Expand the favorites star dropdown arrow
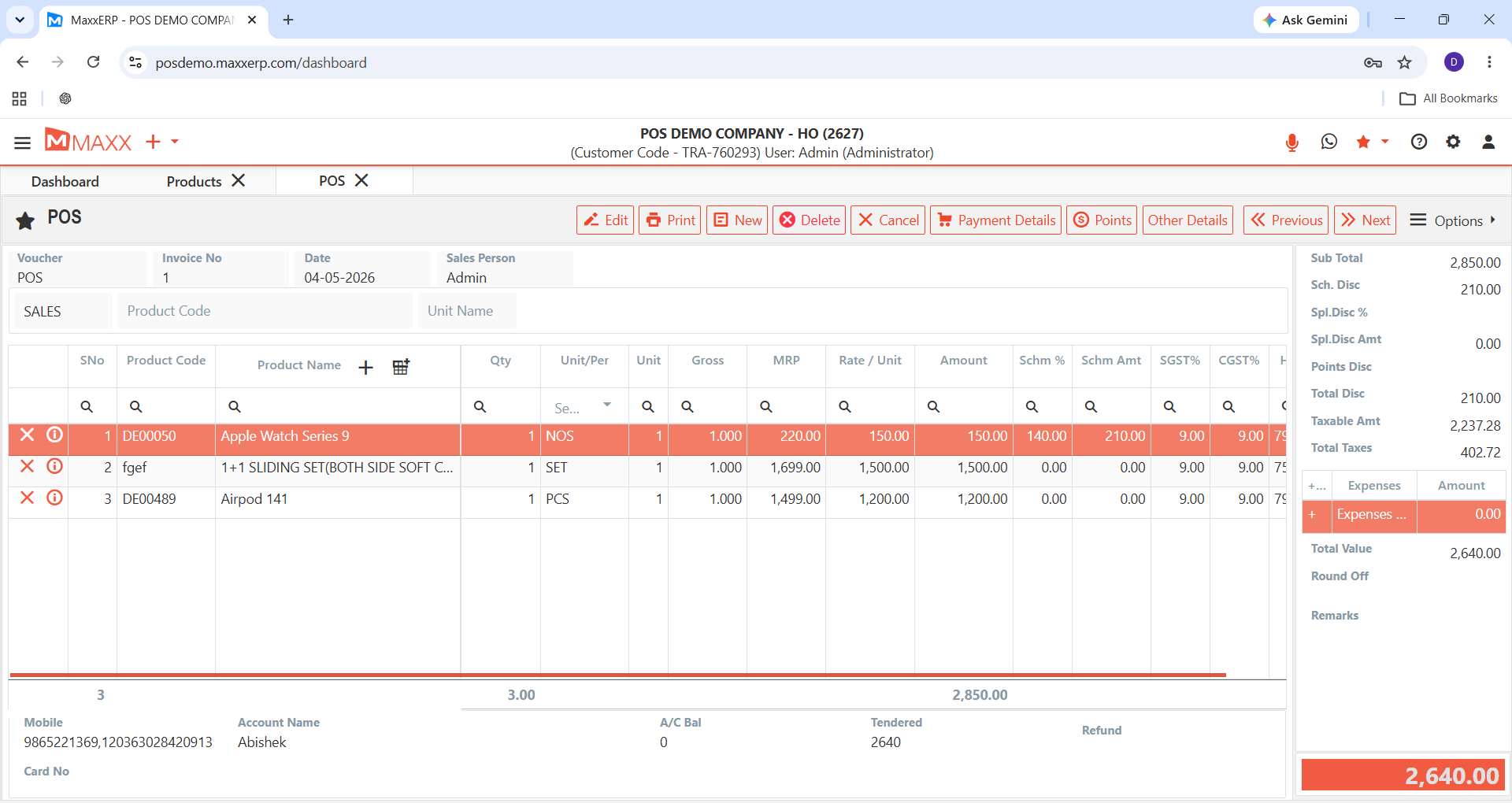Viewport: 1512px width, 803px height. [1385, 142]
